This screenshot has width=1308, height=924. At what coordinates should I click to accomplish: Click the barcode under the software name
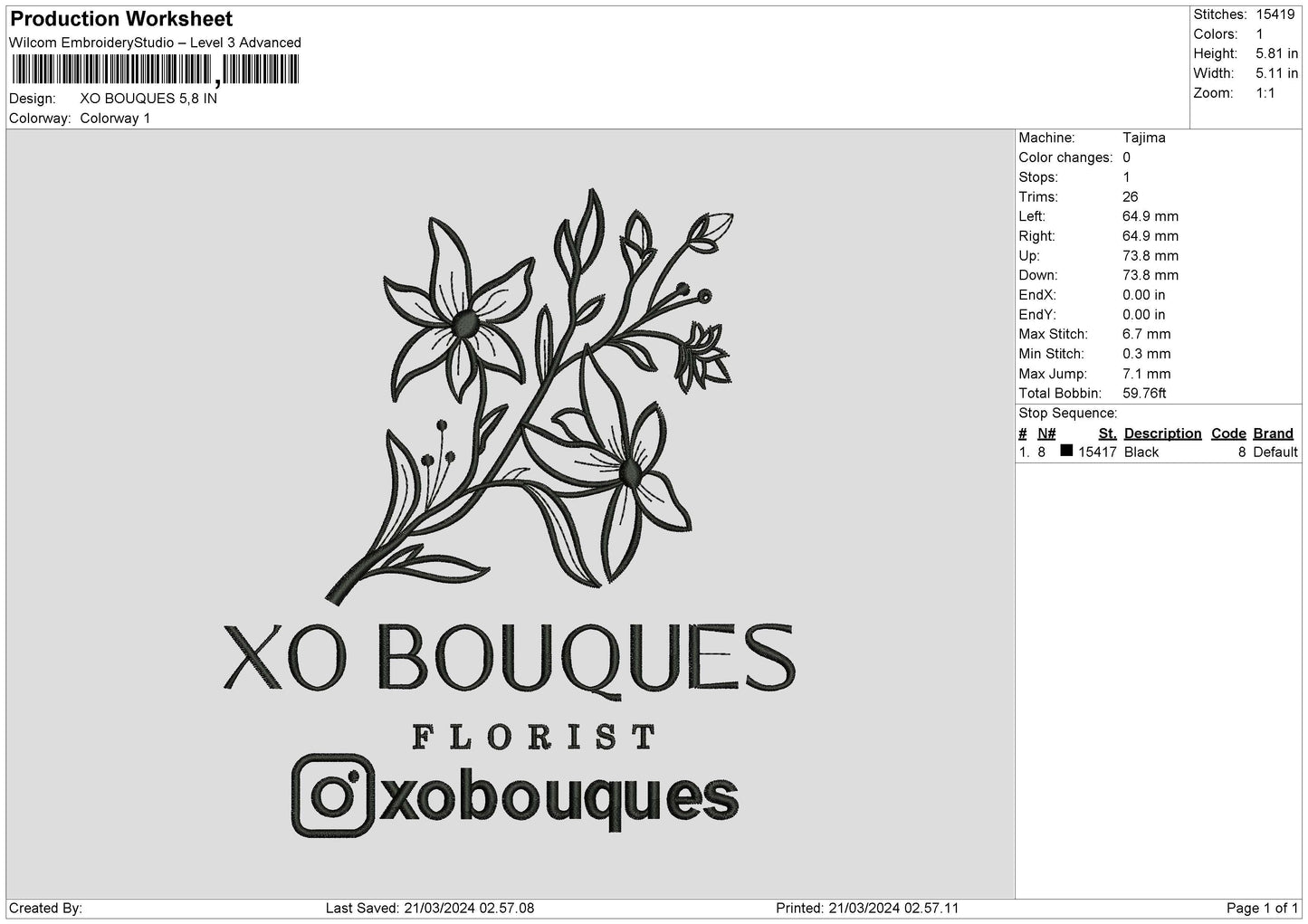(155, 70)
